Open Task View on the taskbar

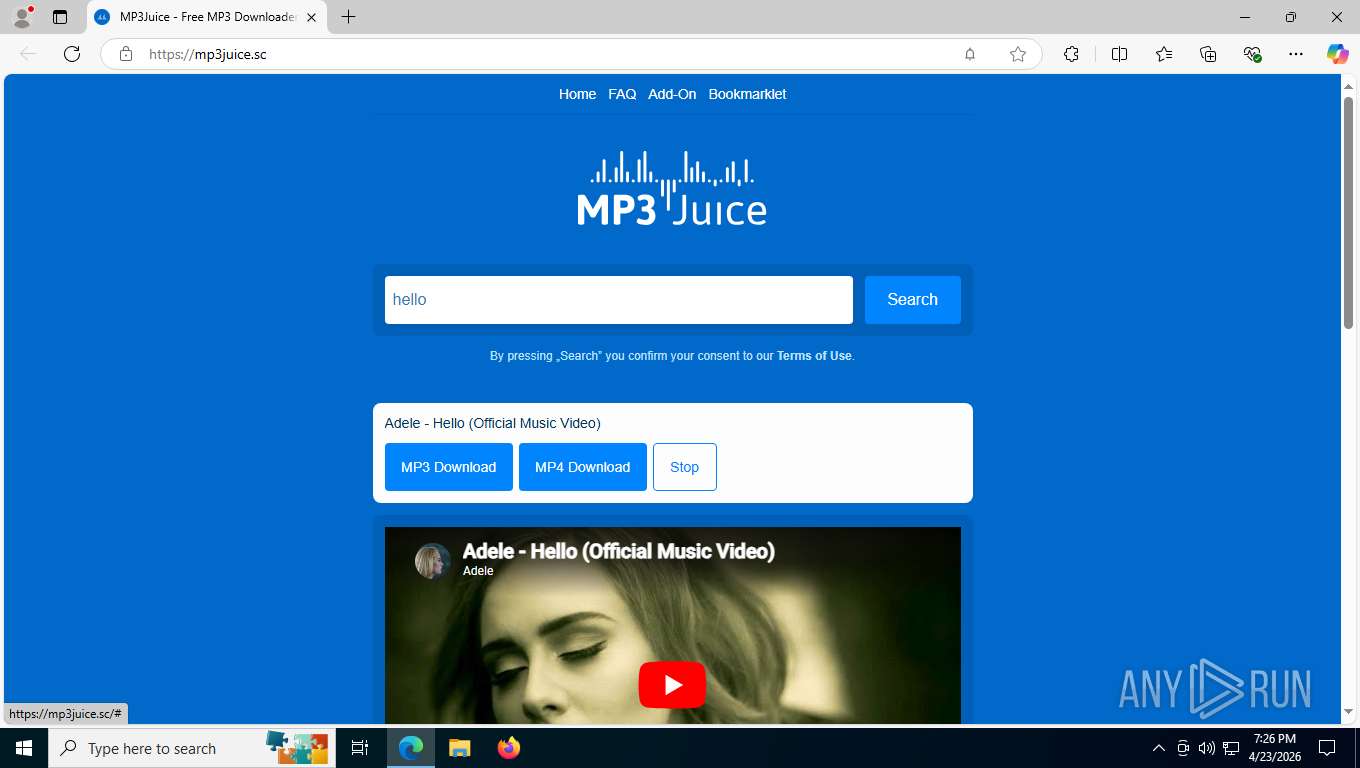pos(360,748)
